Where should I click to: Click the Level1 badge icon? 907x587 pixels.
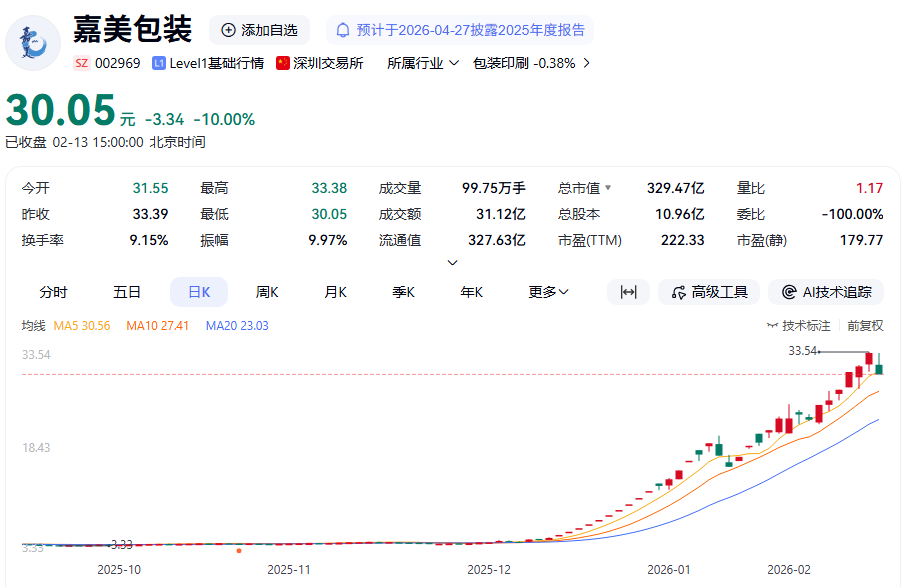click(x=159, y=63)
